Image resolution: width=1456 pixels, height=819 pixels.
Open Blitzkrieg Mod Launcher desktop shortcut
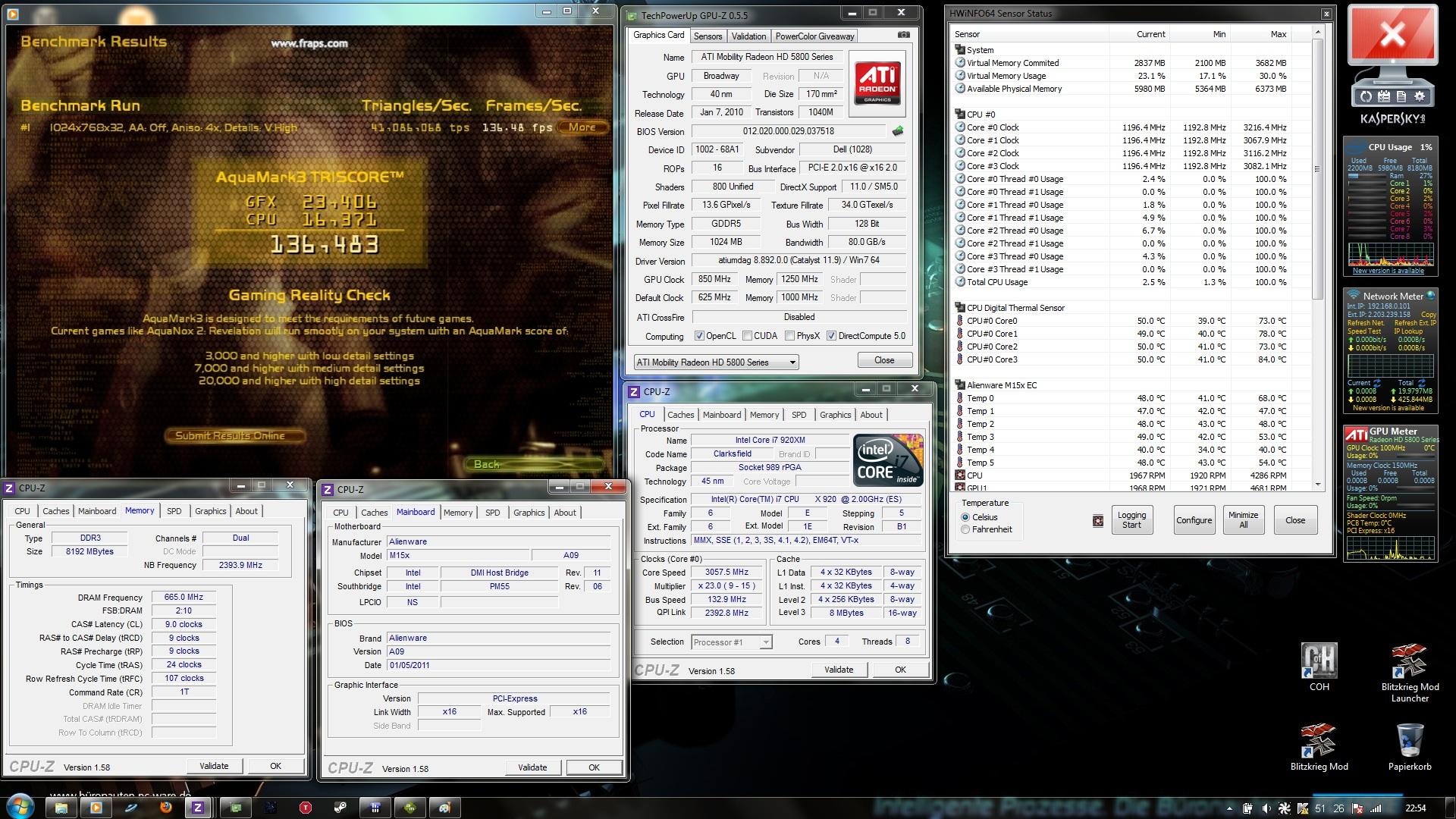click(1410, 672)
